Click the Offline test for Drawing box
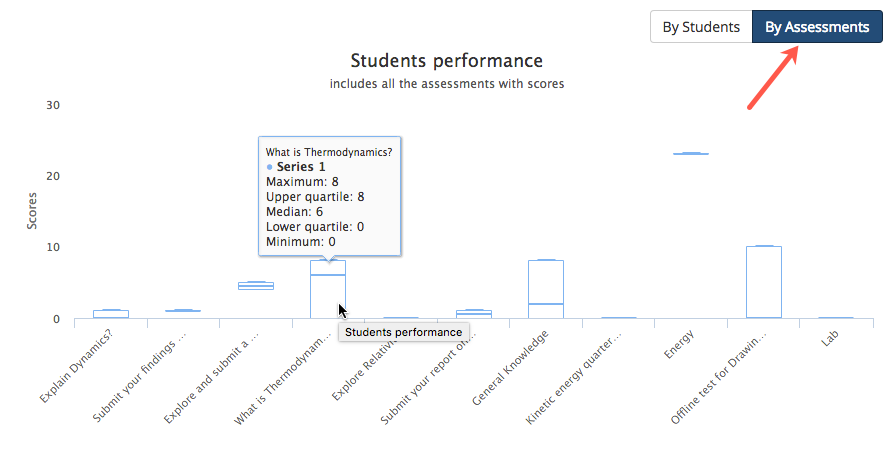The width and height of the screenshot is (894, 451). (764, 282)
